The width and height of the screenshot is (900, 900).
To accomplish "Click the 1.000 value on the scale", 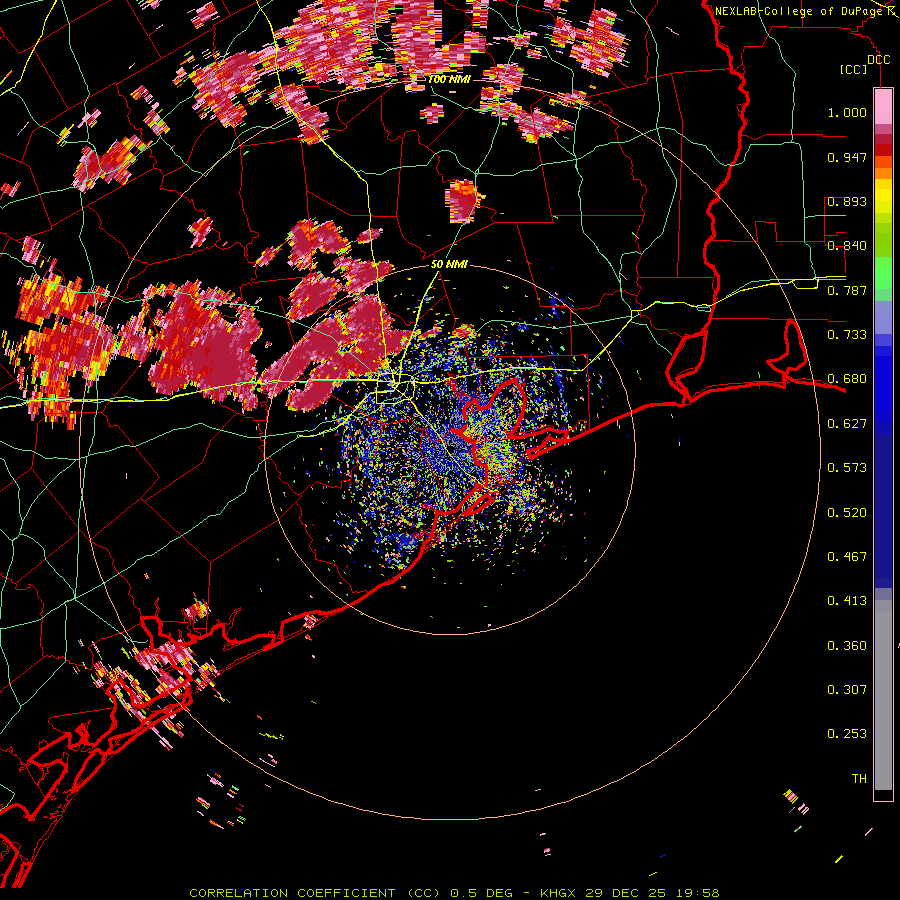I will 847,112.
